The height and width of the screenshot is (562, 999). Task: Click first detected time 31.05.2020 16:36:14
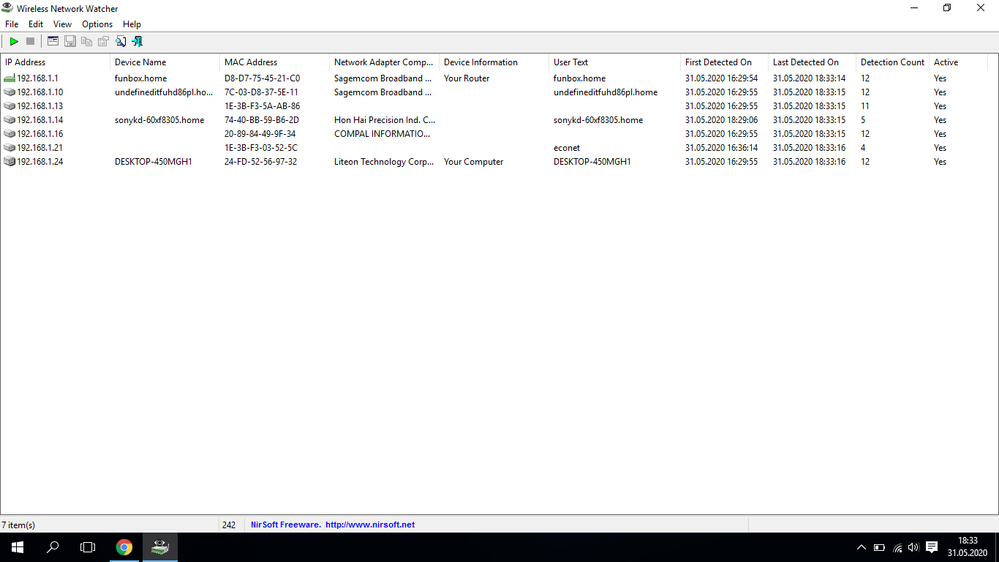pos(721,148)
